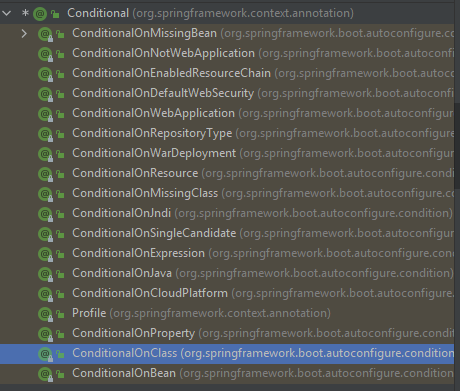Viewport: 460px width, 391px height.
Task: Click the annotation icon of ConditionalOnJndi
Action: point(45,214)
